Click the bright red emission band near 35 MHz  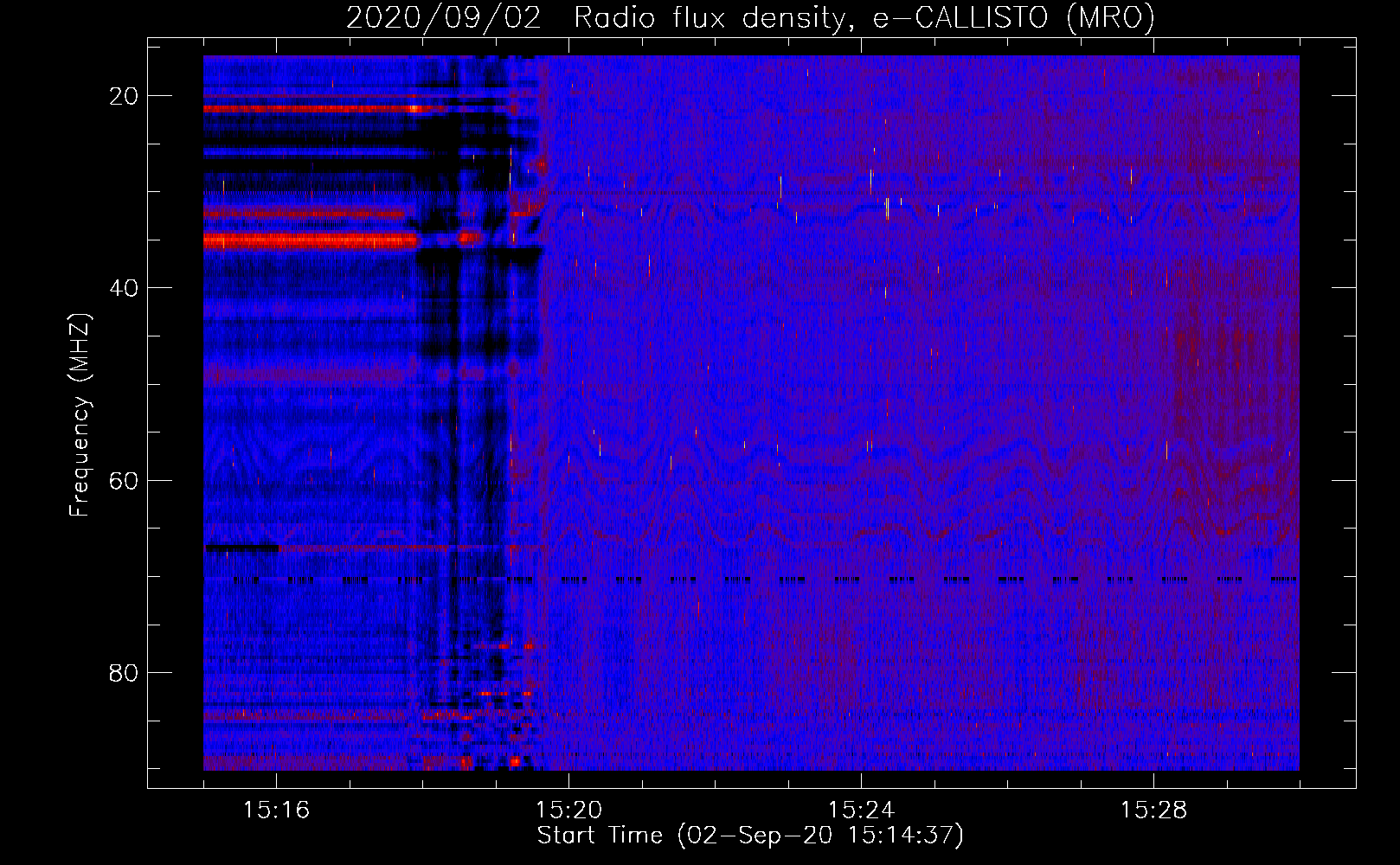click(310, 241)
